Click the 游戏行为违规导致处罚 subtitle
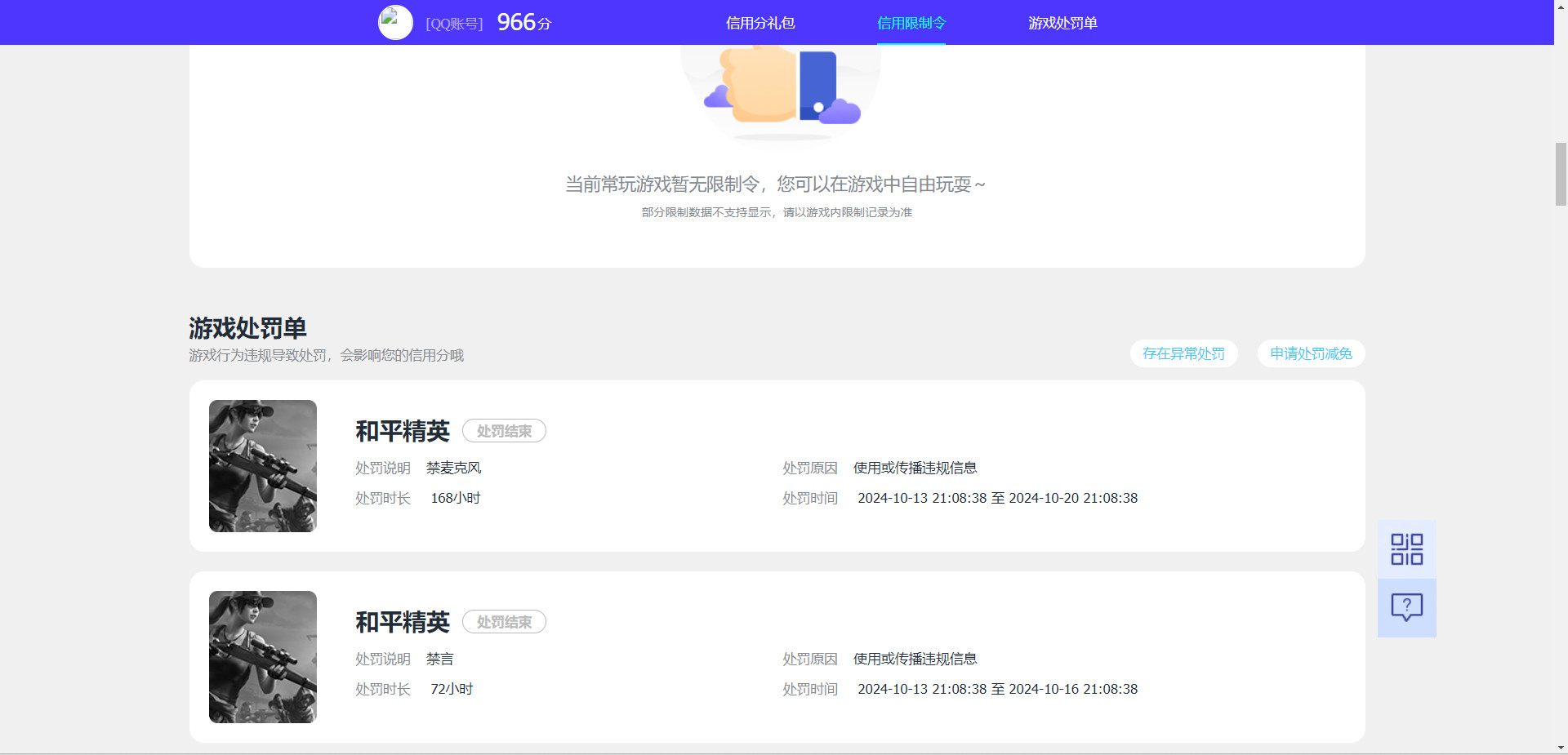The width and height of the screenshot is (1568, 755). [326, 355]
